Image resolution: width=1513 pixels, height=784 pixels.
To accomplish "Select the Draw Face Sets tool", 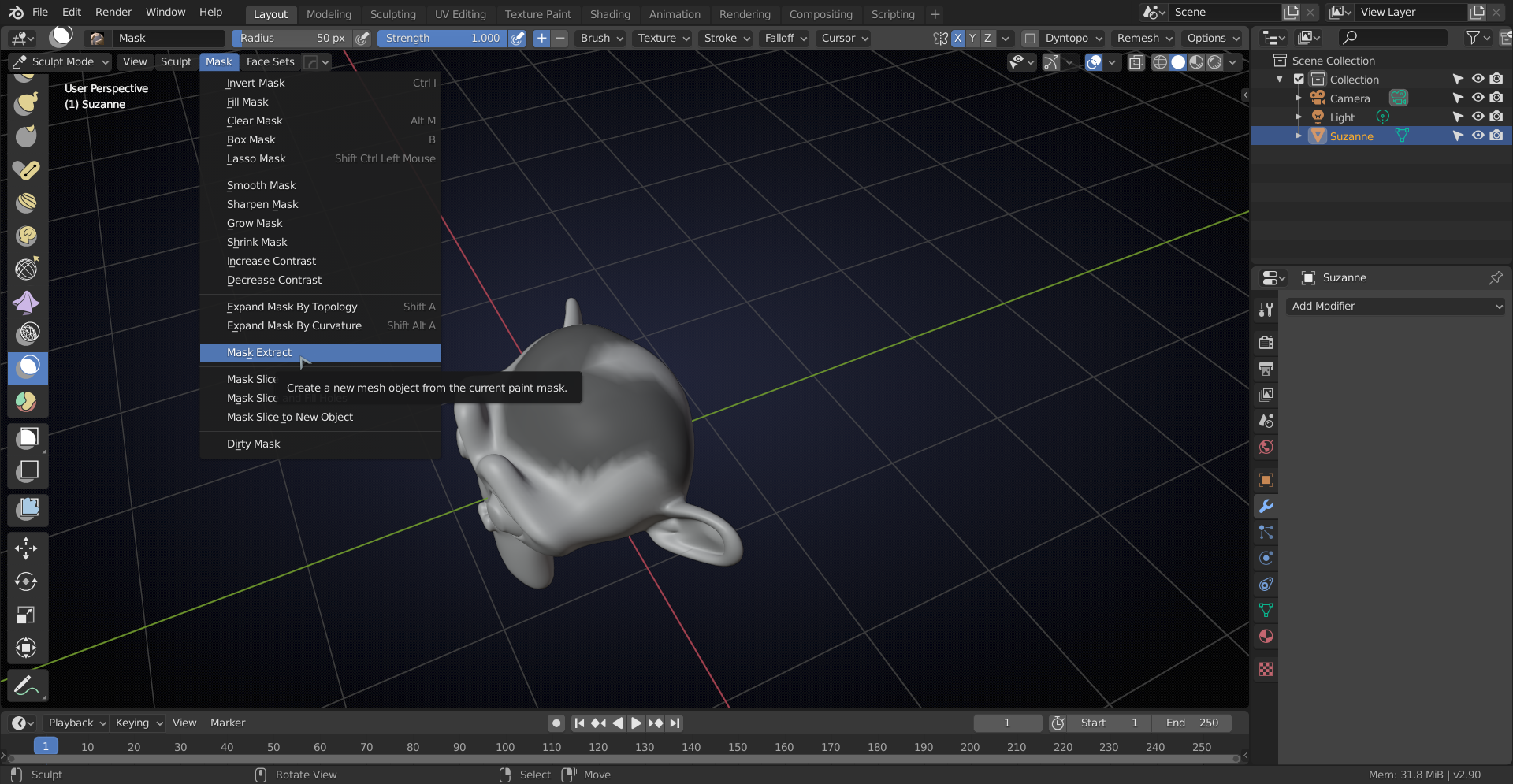I will (x=28, y=402).
